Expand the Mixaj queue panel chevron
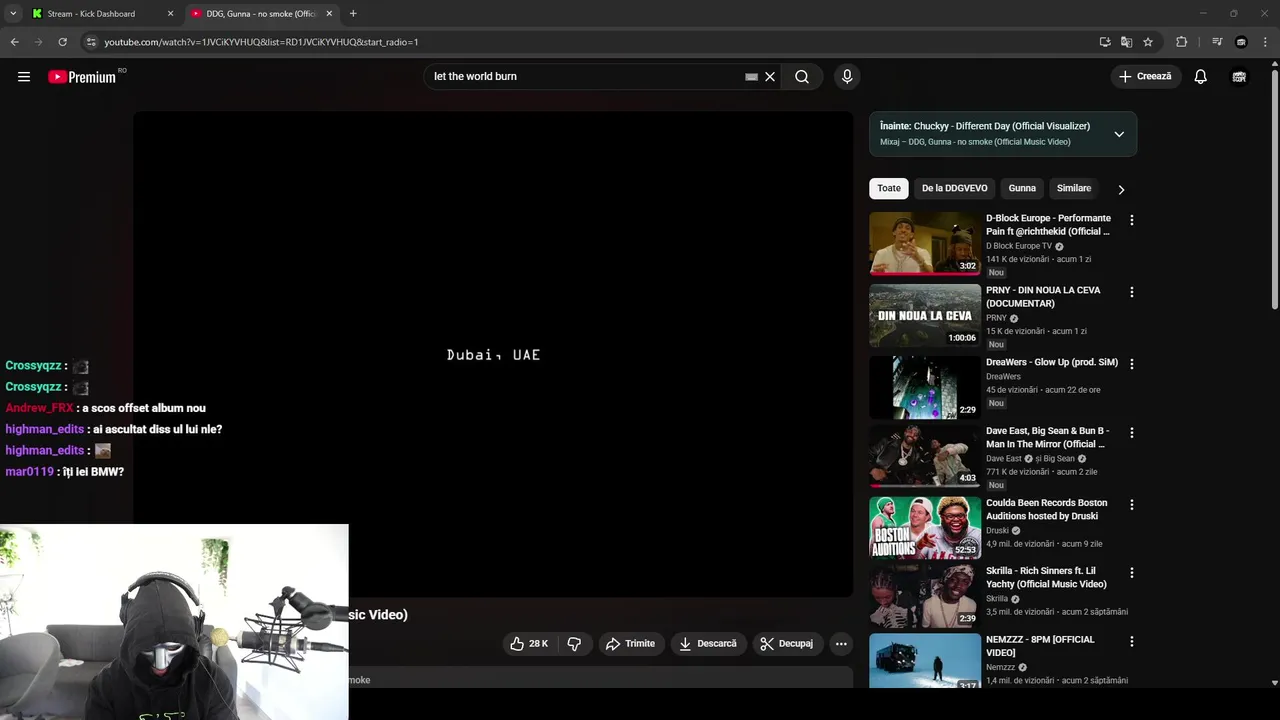The height and width of the screenshot is (720, 1280). click(1119, 134)
